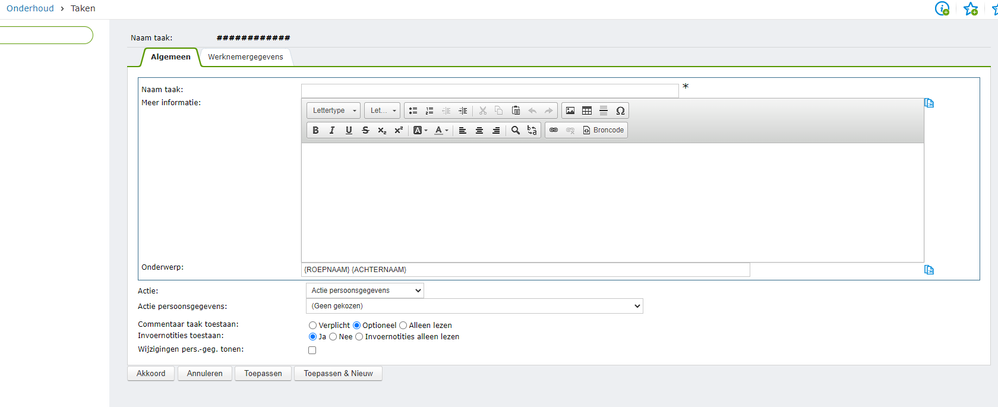Click the Redo arrow icon
The height and width of the screenshot is (407, 998).
coord(549,110)
